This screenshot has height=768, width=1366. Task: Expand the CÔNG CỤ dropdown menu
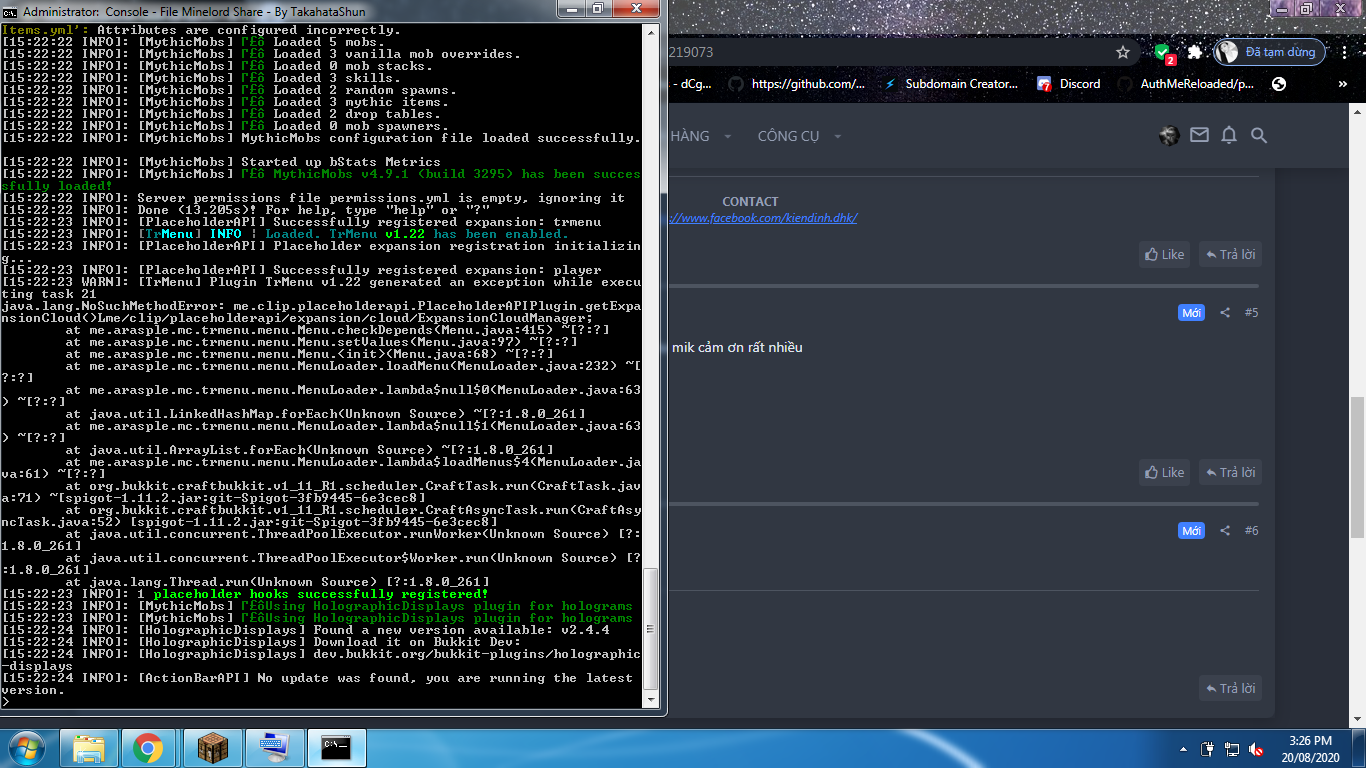click(799, 136)
